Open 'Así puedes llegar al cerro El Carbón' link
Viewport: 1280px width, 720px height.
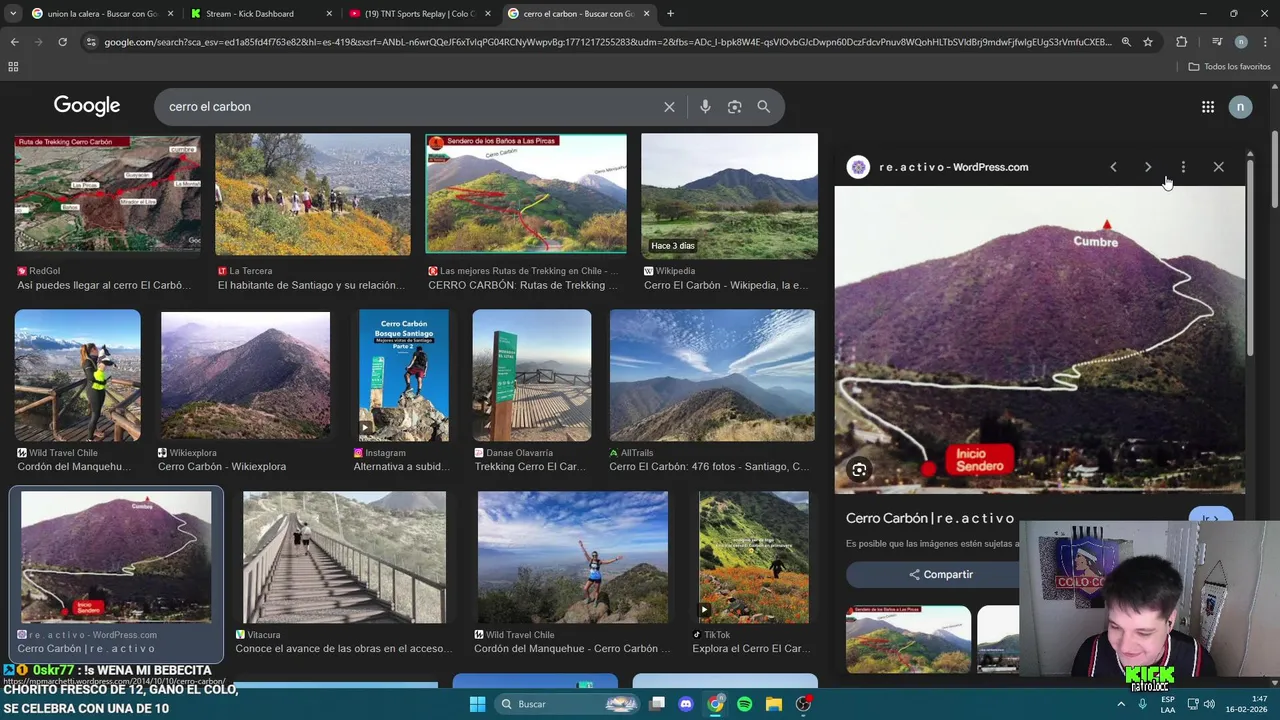[103, 285]
